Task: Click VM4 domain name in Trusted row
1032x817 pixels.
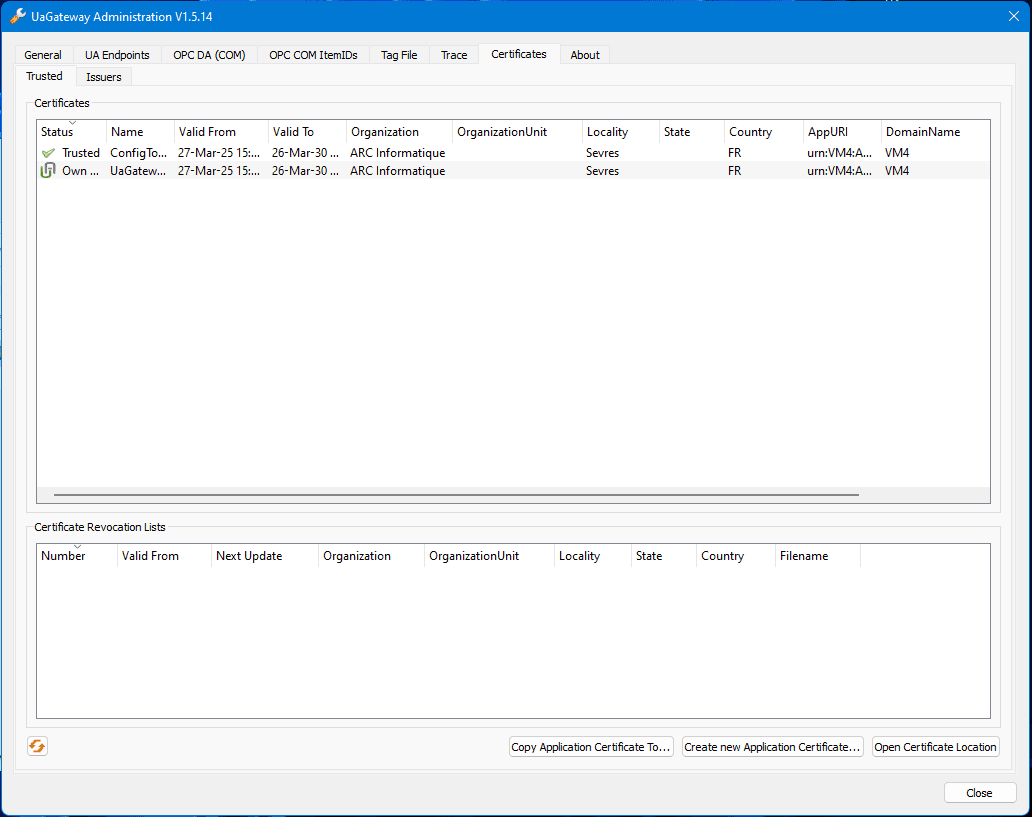Action: point(897,153)
